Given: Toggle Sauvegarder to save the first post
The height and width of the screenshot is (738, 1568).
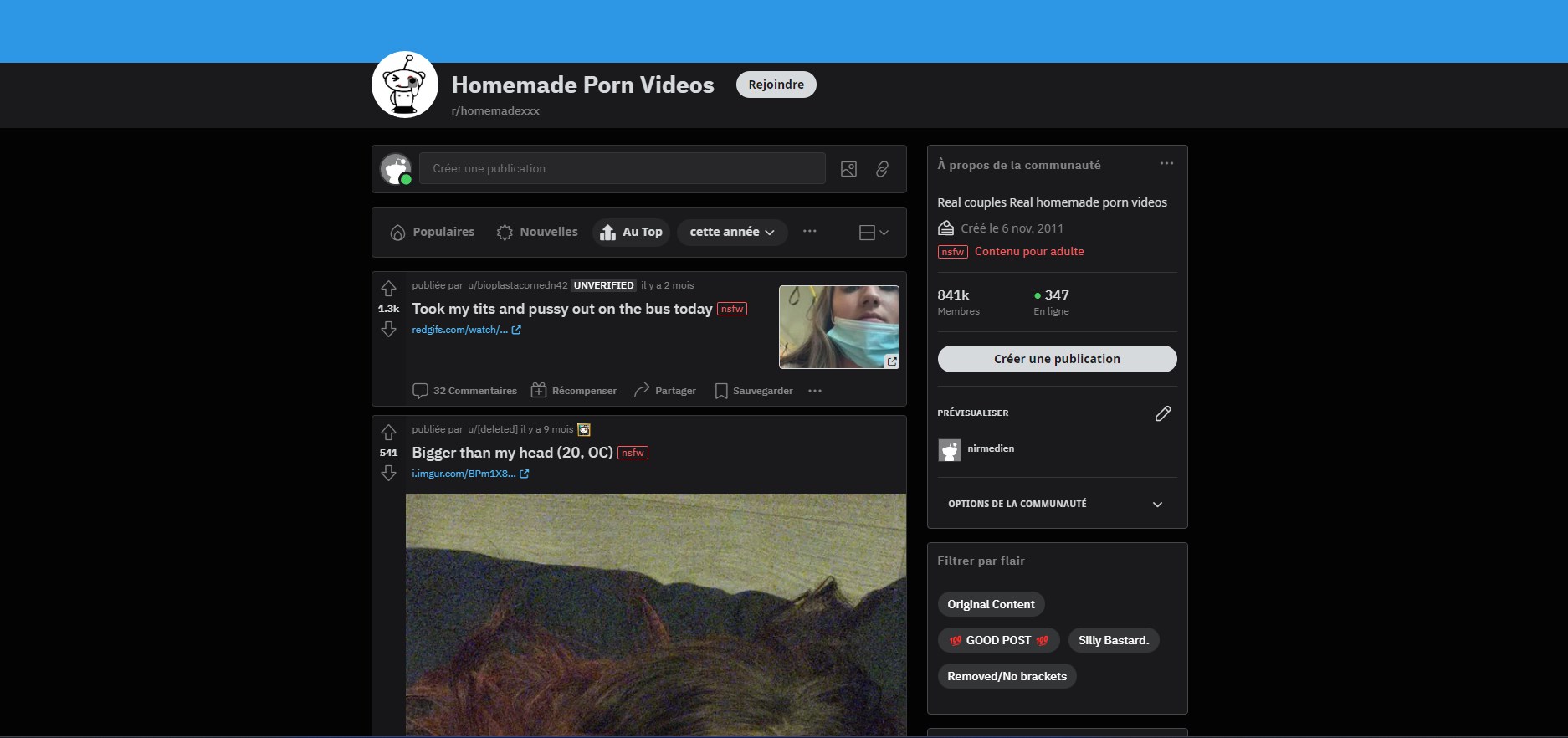Looking at the screenshot, I should tap(754, 391).
